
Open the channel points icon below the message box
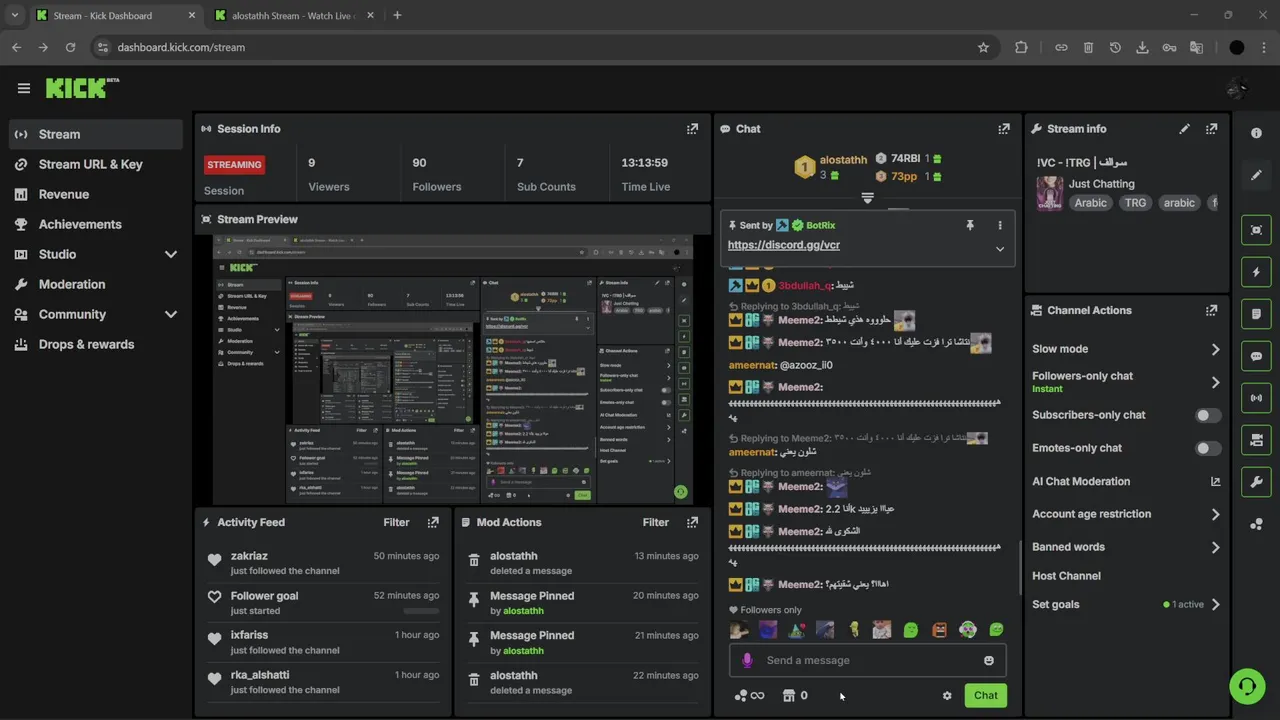point(749,696)
